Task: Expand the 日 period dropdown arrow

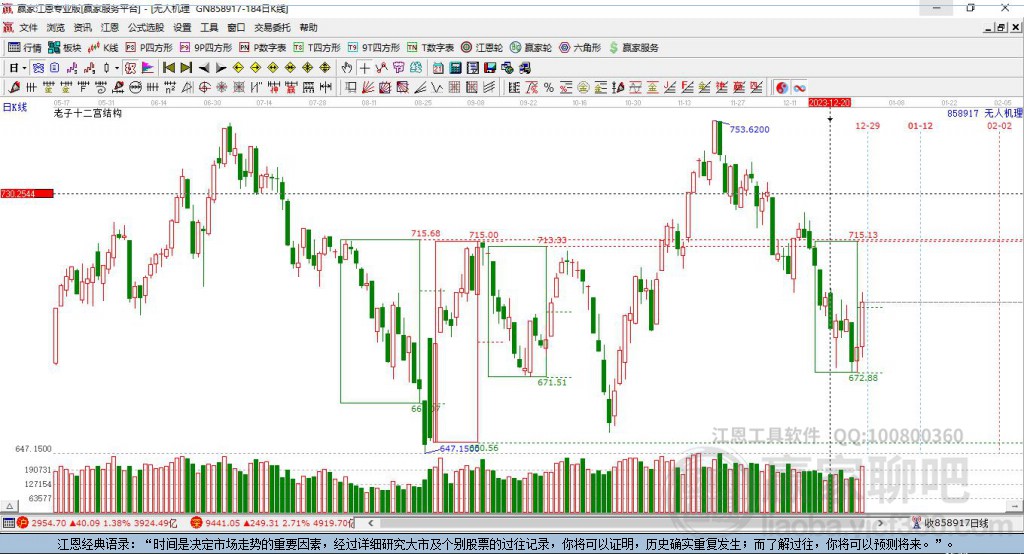Action: (24, 68)
